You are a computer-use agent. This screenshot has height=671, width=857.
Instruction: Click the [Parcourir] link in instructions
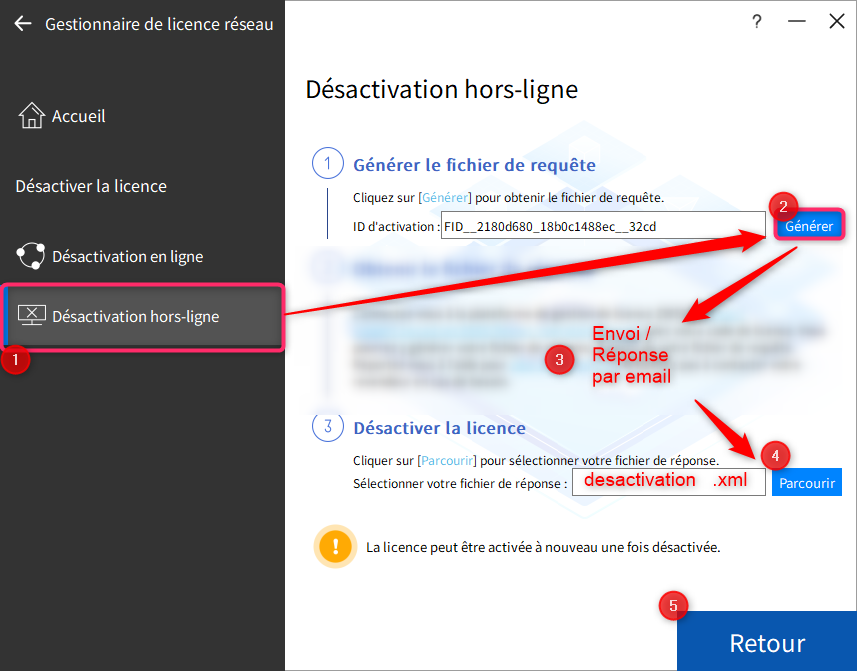[448, 461]
